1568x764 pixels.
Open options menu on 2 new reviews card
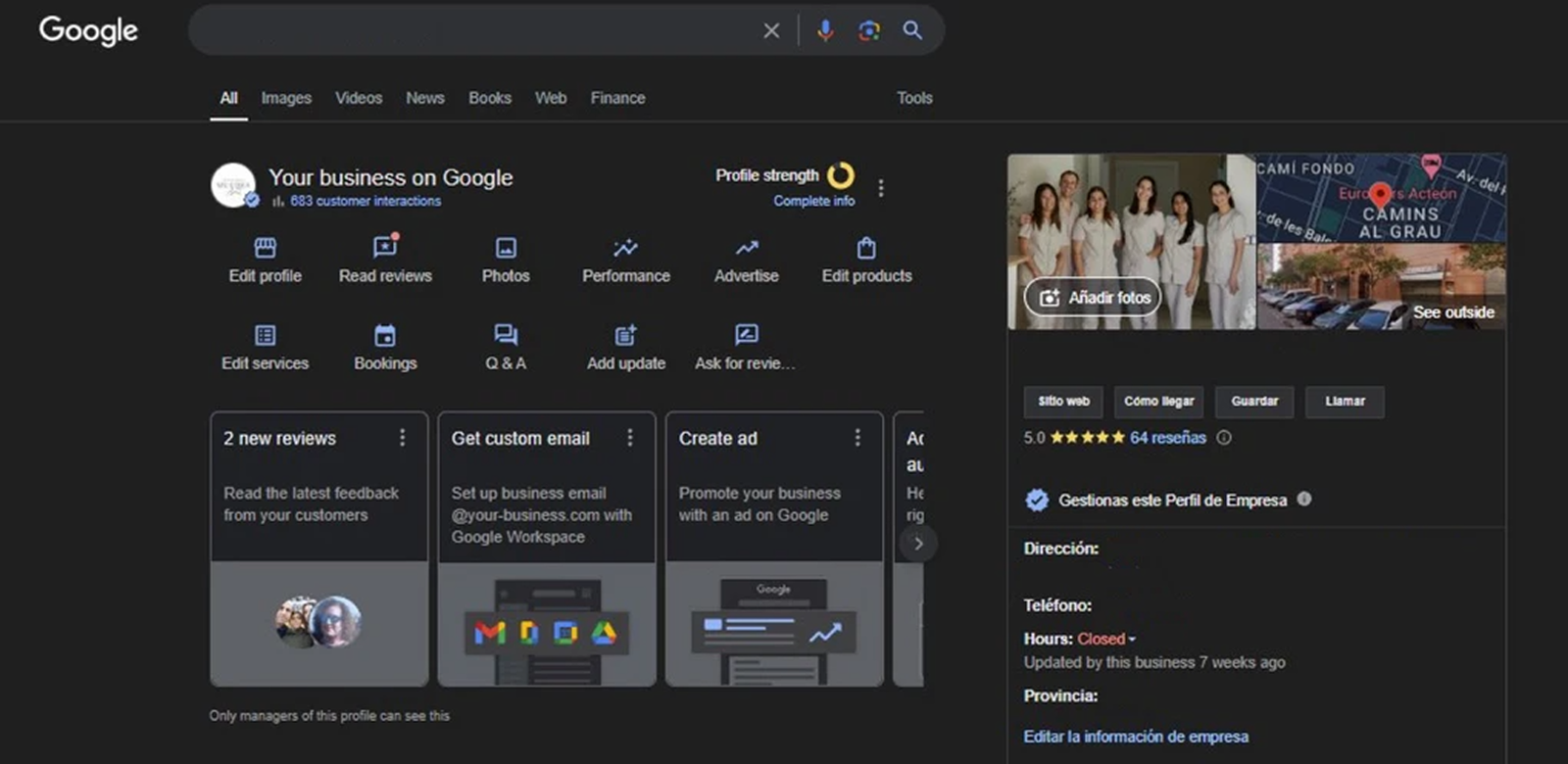point(402,438)
